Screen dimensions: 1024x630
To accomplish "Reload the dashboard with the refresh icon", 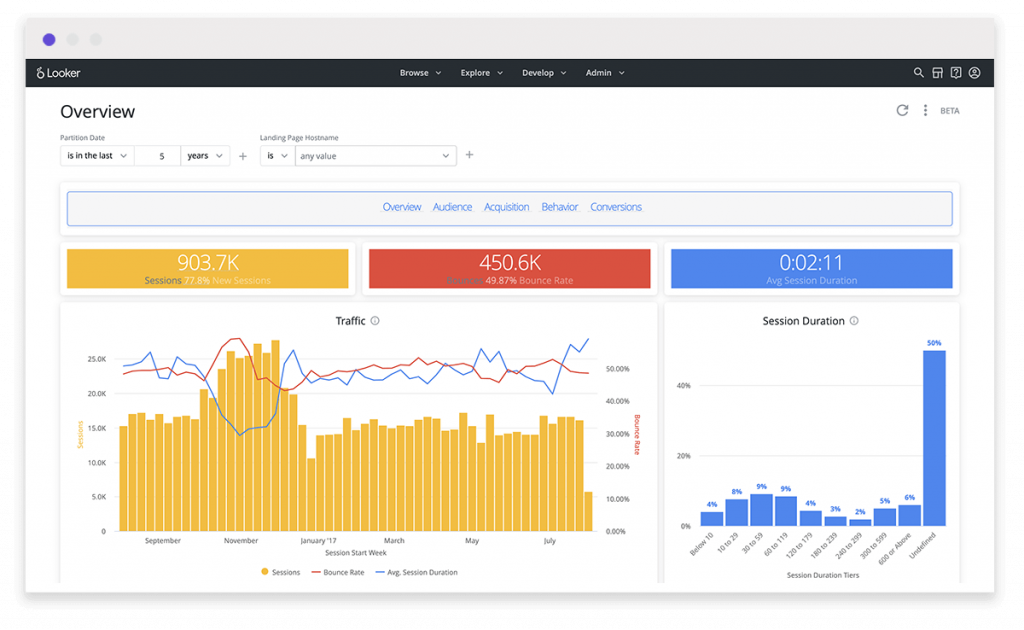I will (x=902, y=110).
